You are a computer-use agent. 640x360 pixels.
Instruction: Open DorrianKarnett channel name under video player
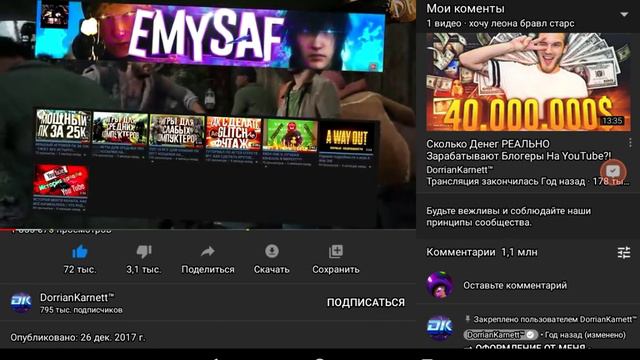(77, 298)
